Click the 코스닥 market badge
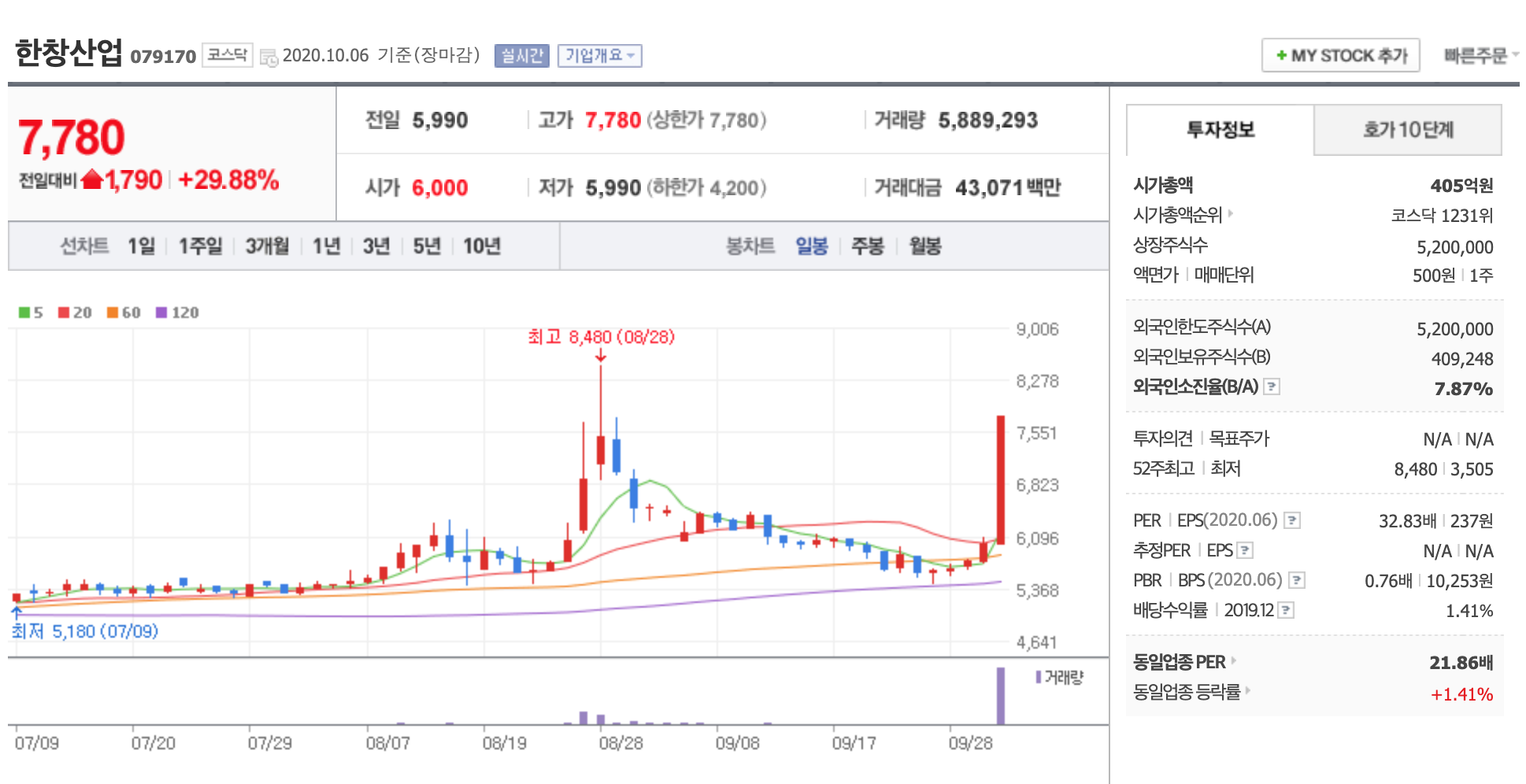 tap(228, 55)
